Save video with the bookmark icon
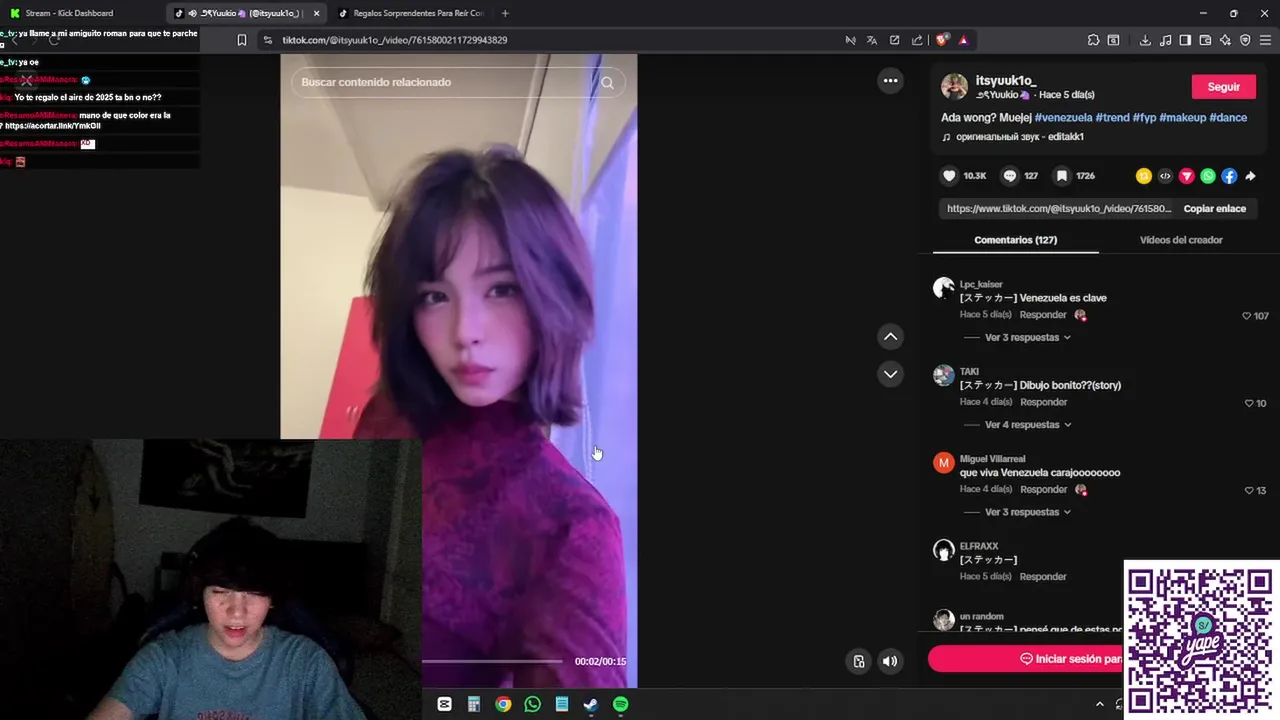 click(1062, 176)
